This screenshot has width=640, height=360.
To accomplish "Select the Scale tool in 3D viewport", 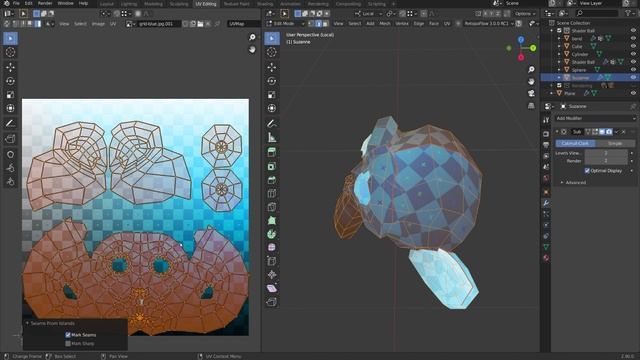I will tap(272, 95).
